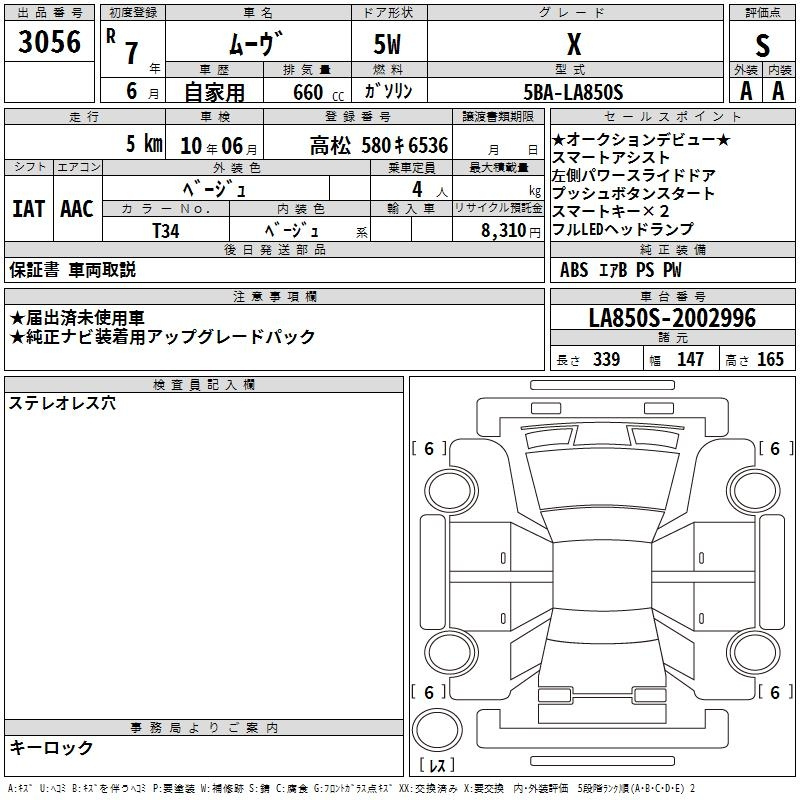Click the [レス] marker below the car diagram
The width and height of the screenshot is (800, 800).
tap(436, 766)
